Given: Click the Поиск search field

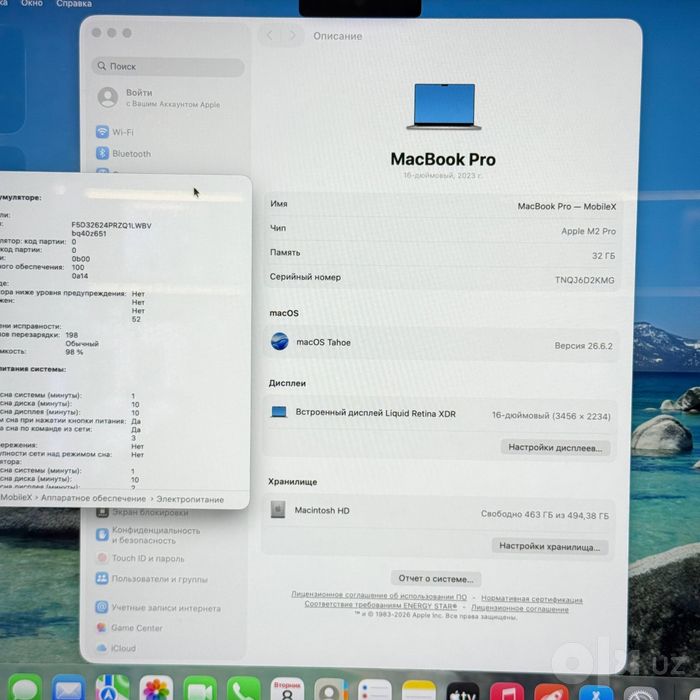Looking at the screenshot, I should [168, 67].
